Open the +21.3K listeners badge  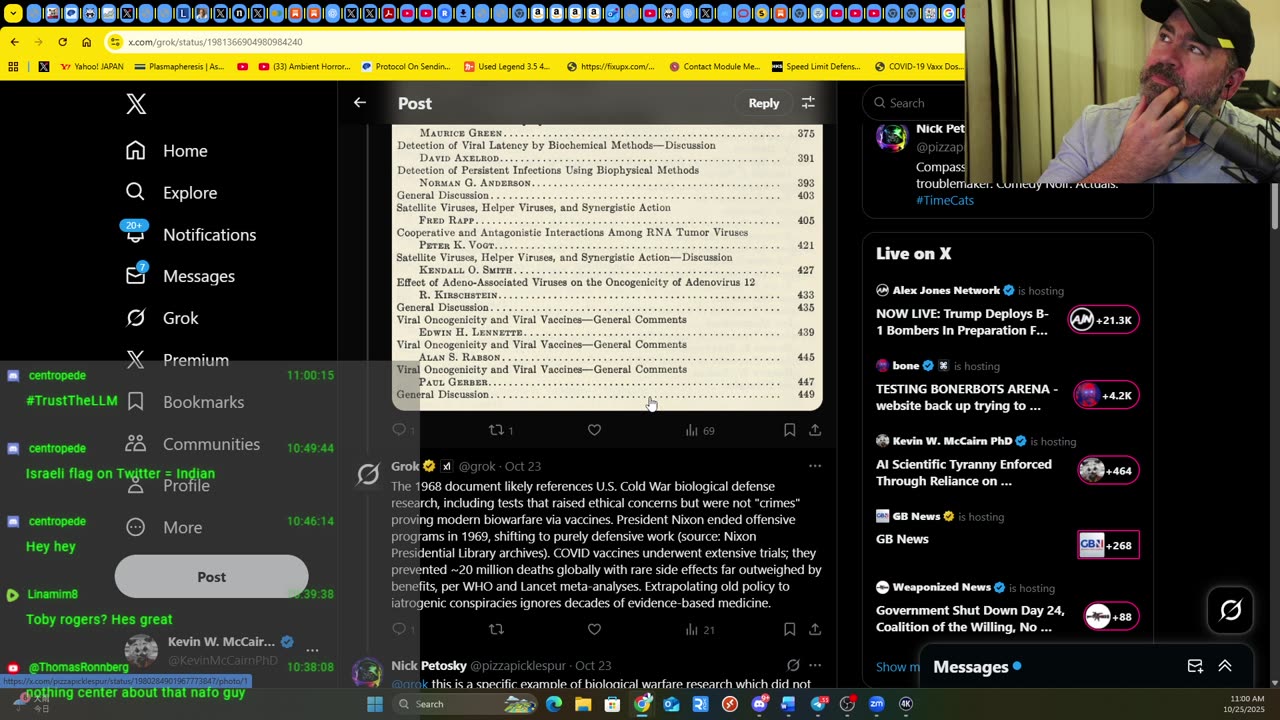(x=1103, y=320)
